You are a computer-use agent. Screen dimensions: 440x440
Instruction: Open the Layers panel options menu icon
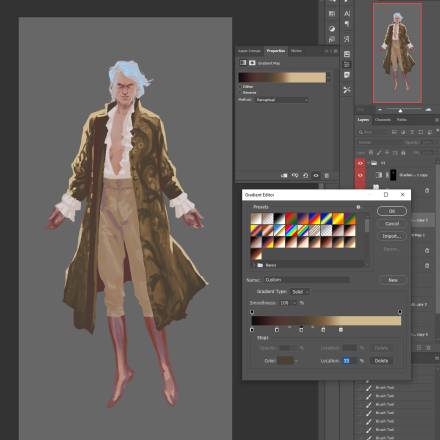click(x=437, y=120)
